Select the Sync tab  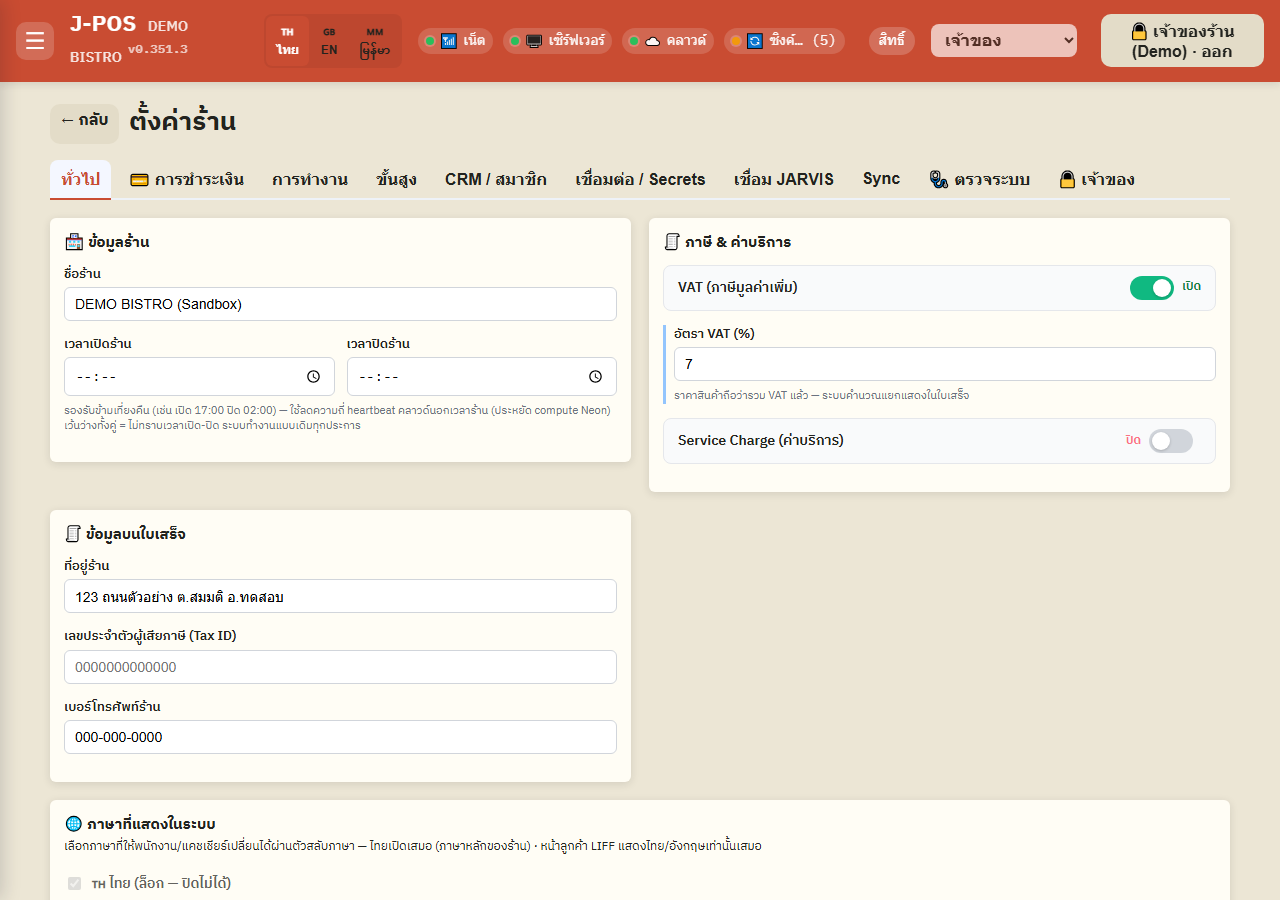(882, 179)
